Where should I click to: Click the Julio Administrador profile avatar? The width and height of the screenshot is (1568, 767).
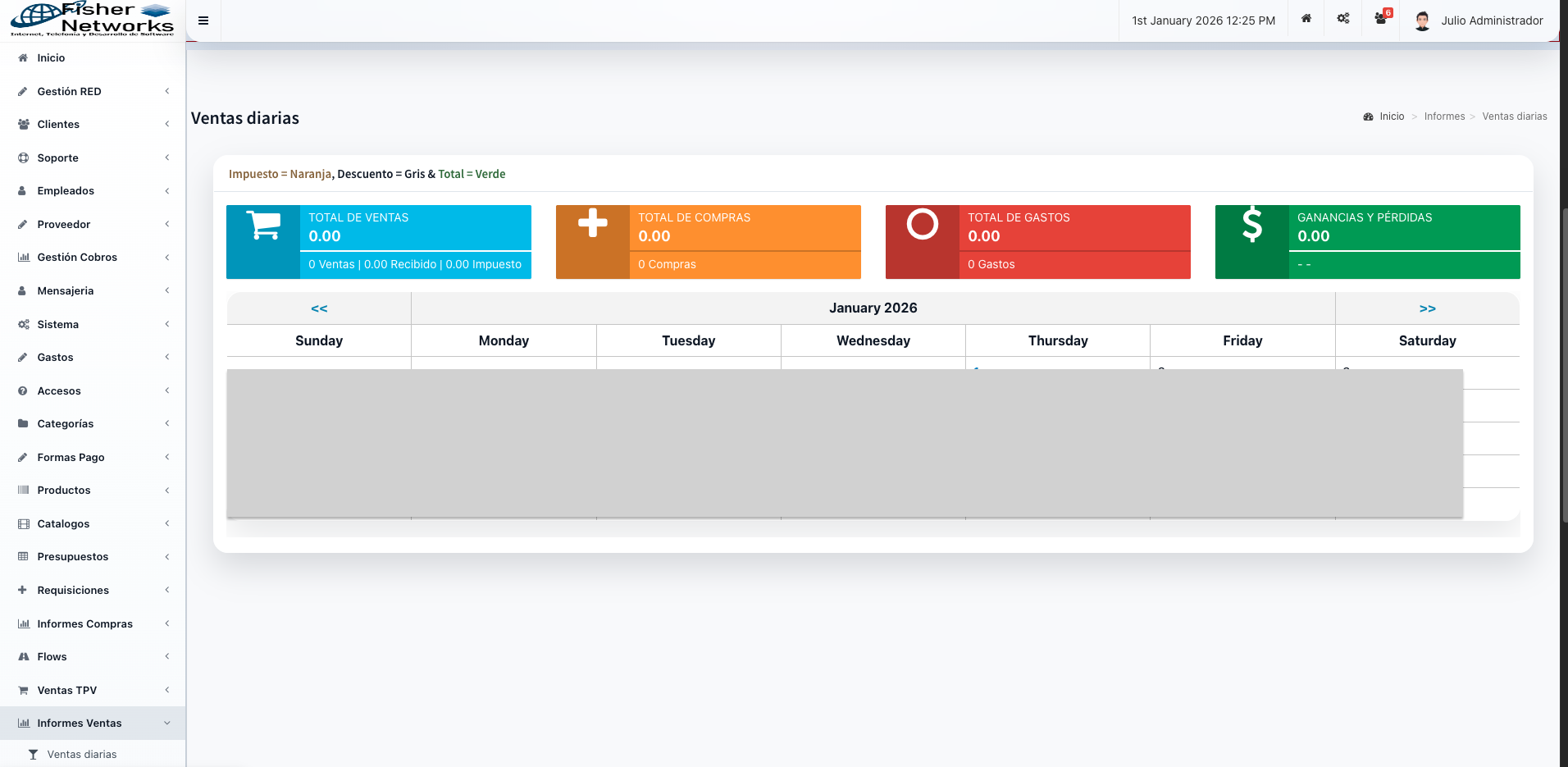[1423, 21]
